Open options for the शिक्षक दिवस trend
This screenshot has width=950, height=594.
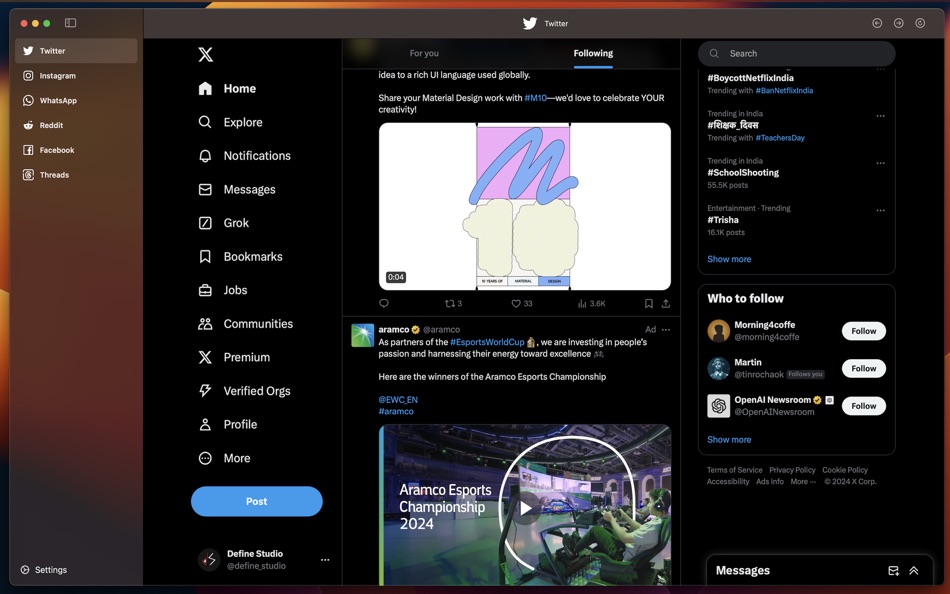(880, 116)
